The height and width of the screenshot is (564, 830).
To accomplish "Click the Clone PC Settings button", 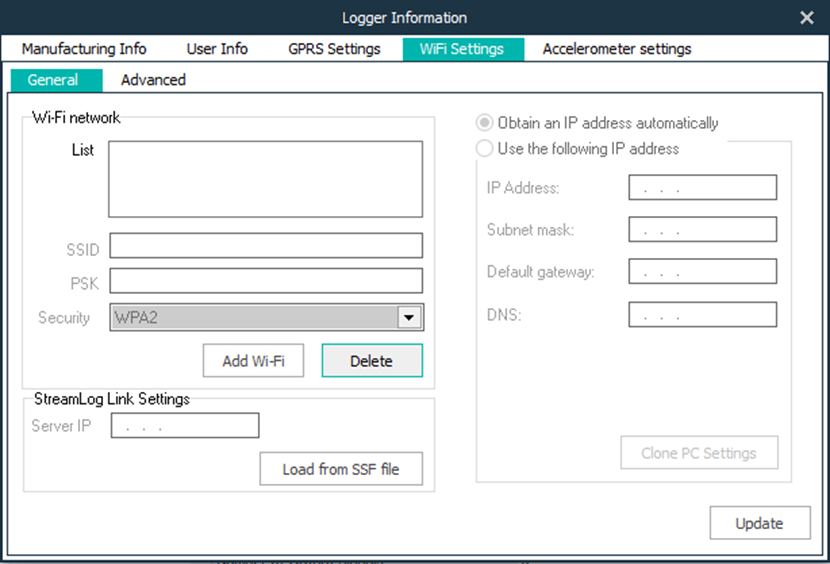I will (699, 453).
